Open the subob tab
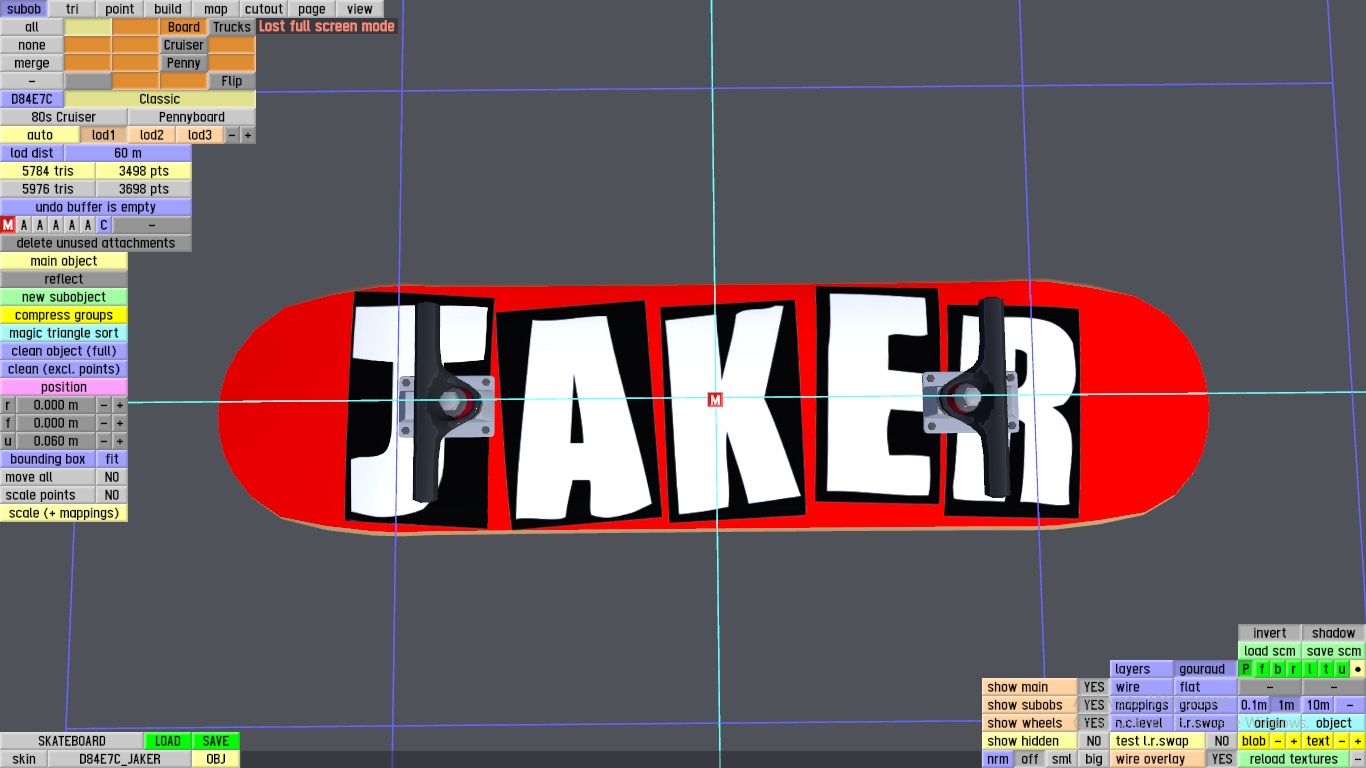Screen dimensions: 1366x768 24,9
